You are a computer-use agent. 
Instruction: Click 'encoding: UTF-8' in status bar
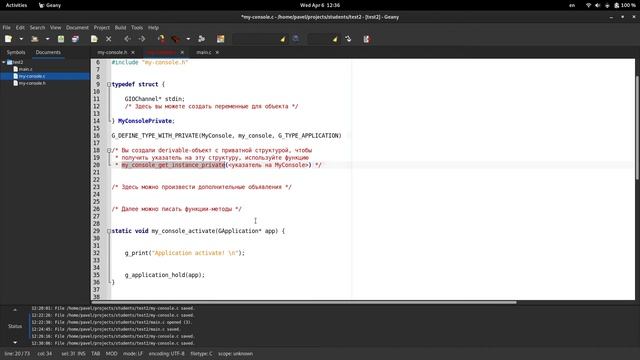point(167,353)
